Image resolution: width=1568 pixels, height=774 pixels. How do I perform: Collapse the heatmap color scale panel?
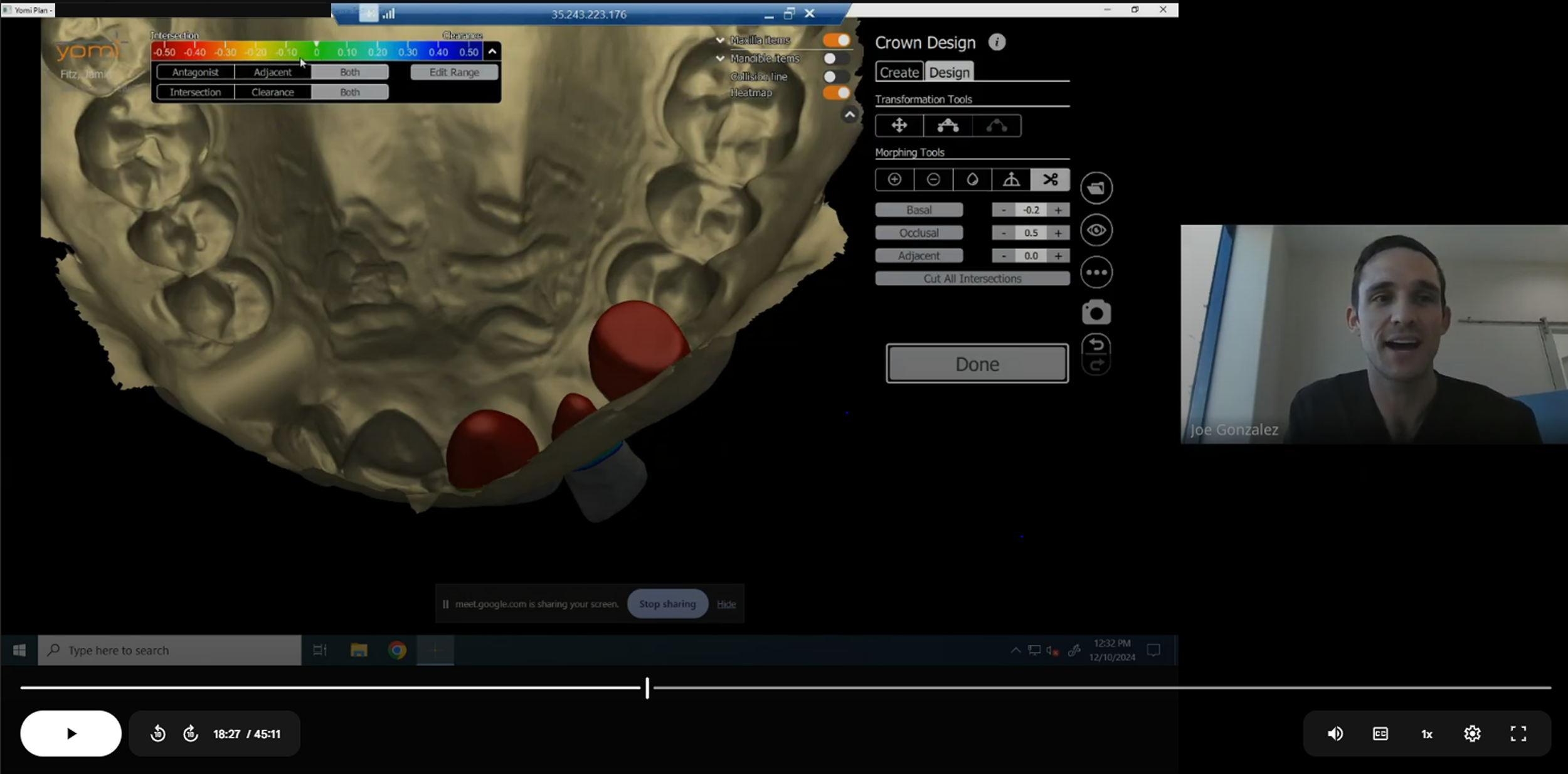[x=492, y=52]
